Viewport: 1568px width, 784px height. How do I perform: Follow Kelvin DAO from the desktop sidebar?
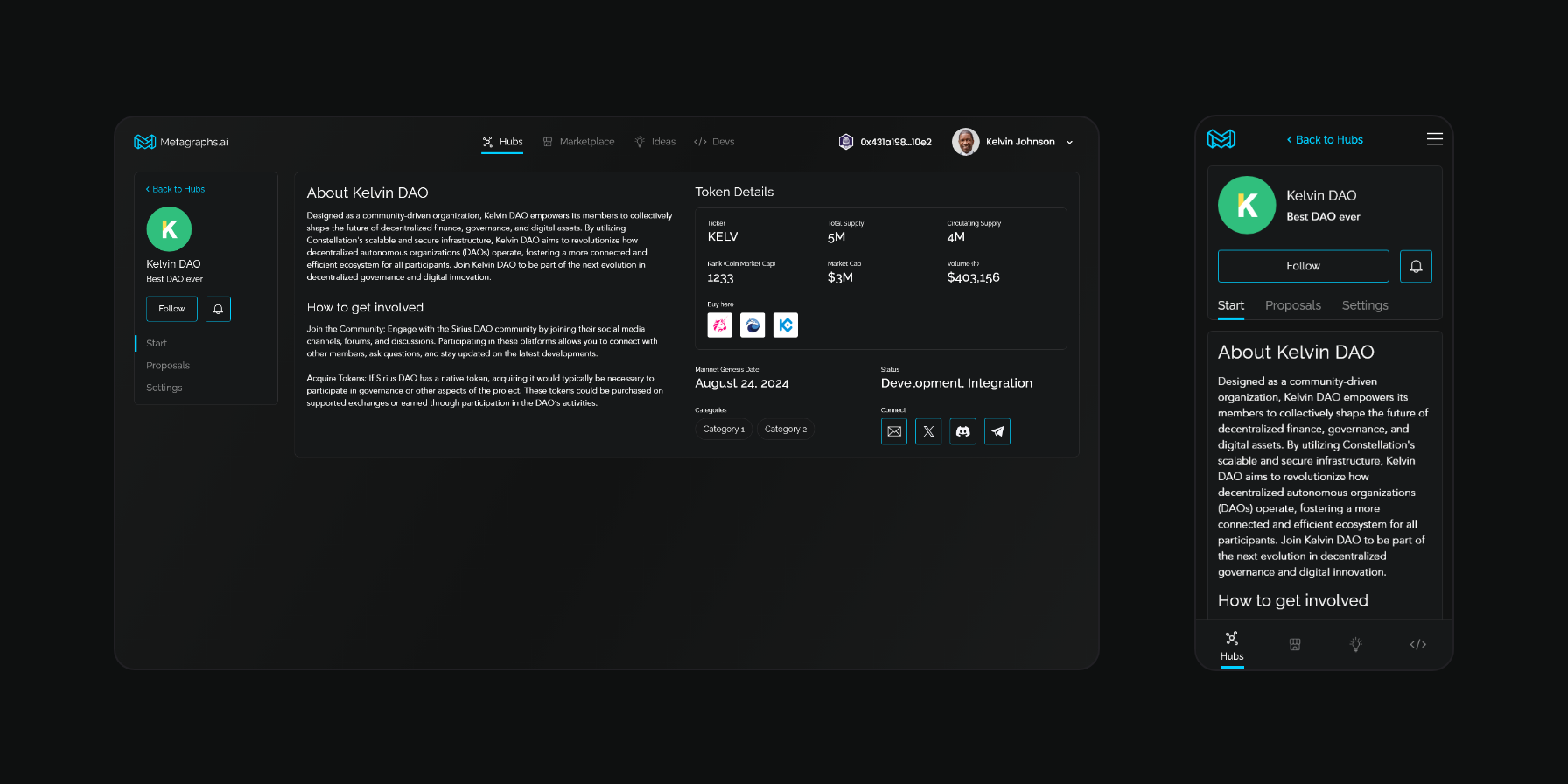click(171, 309)
